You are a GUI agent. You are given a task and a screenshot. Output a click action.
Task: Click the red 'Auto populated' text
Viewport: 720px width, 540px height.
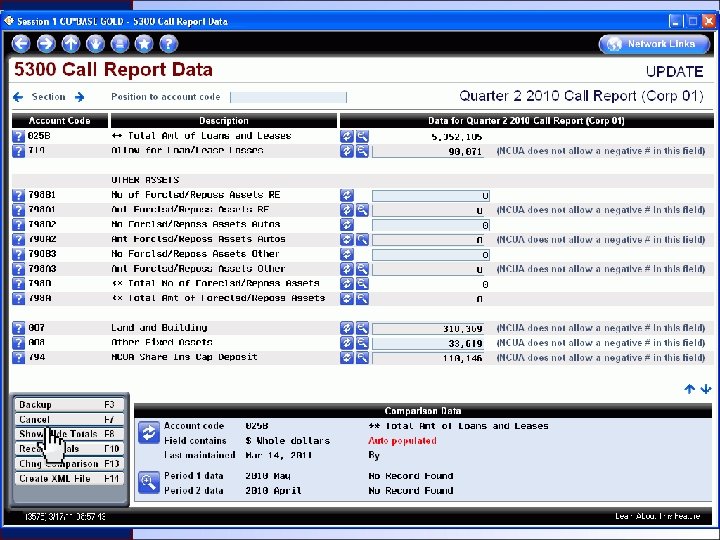coord(402,441)
